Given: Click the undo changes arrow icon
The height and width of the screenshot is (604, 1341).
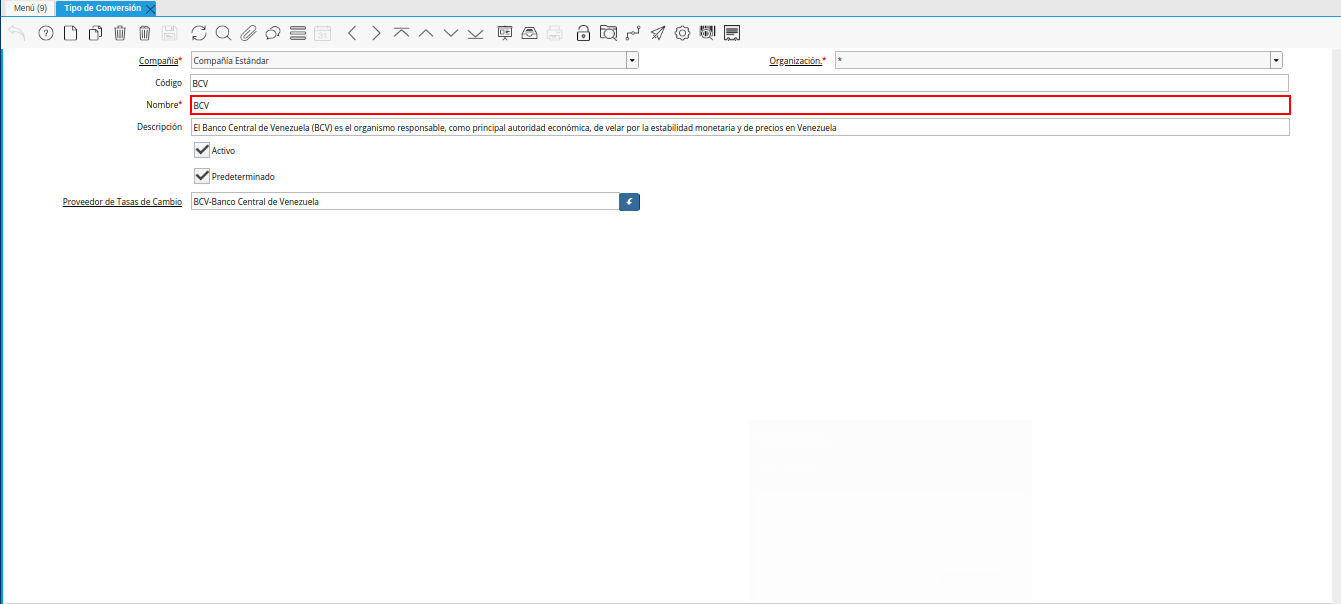Looking at the screenshot, I should [17, 33].
